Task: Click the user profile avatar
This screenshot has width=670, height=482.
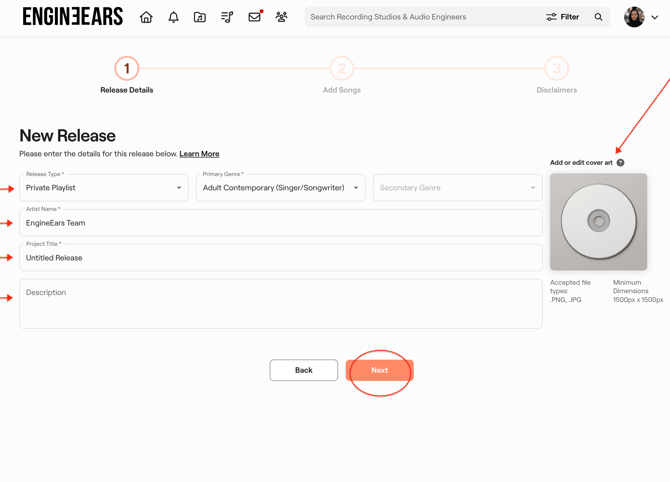Action: [634, 17]
